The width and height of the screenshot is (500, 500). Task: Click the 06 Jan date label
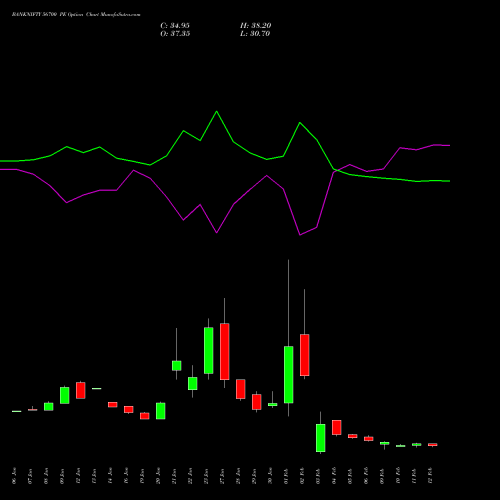pyautogui.click(x=14, y=476)
